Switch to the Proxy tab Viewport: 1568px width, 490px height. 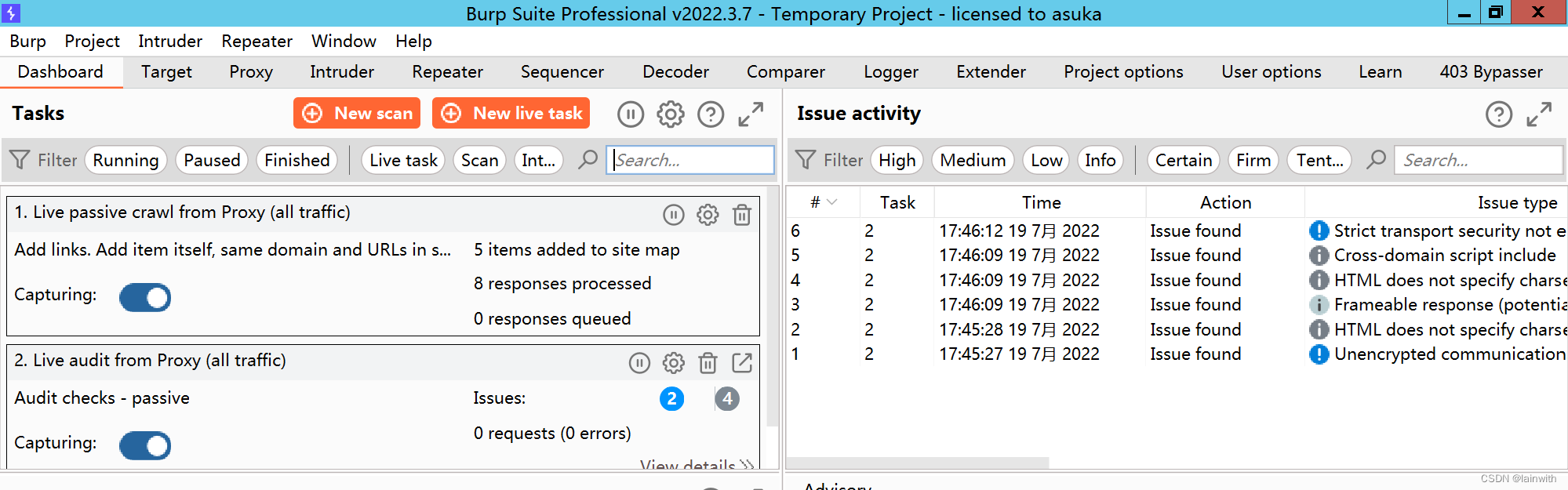(251, 72)
